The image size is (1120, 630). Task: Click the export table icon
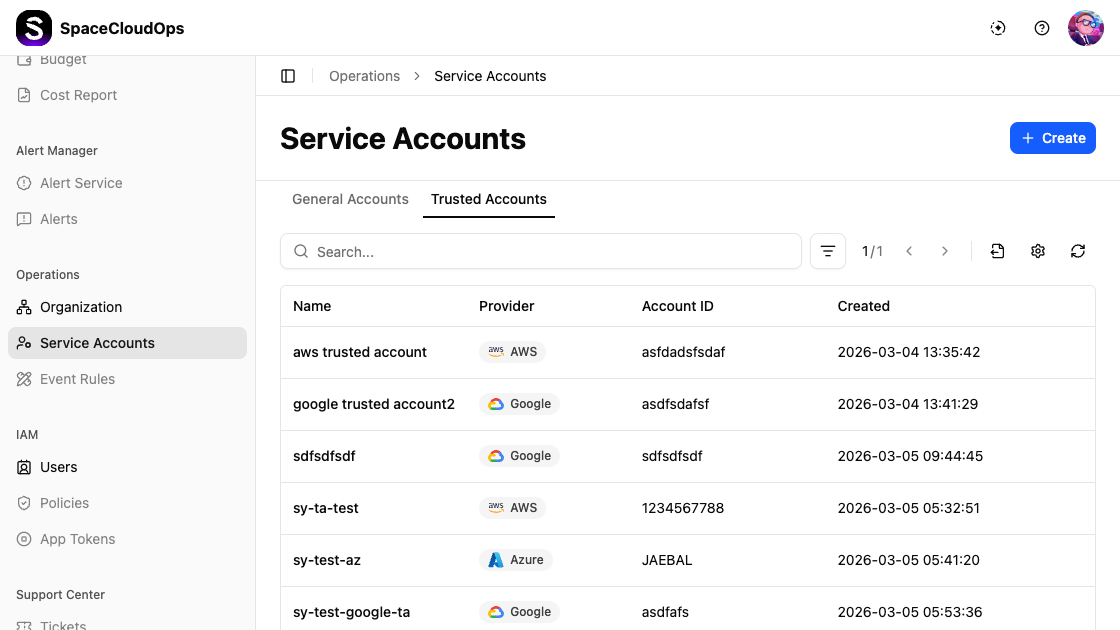tap(997, 251)
